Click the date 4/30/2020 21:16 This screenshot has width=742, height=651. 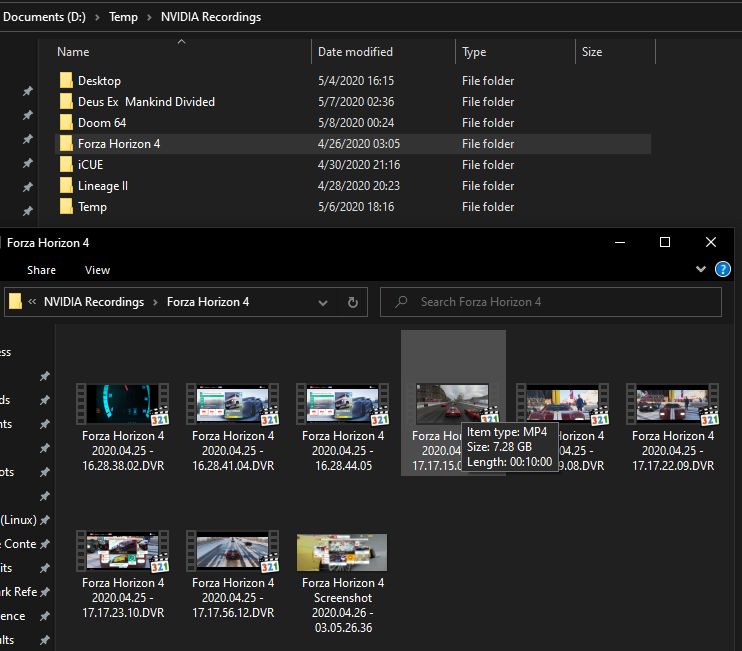click(x=359, y=165)
